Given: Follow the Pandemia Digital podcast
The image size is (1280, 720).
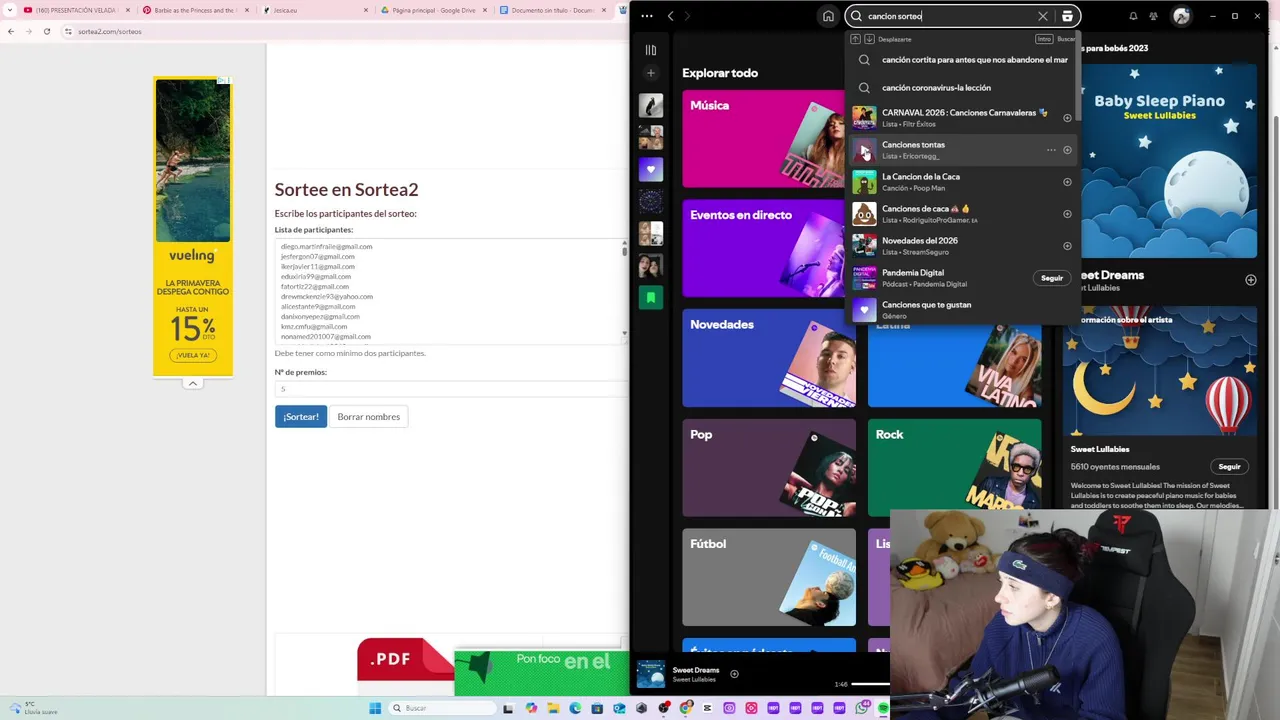Looking at the screenshot, I should pyautogui.click(x=1052, y=278).
